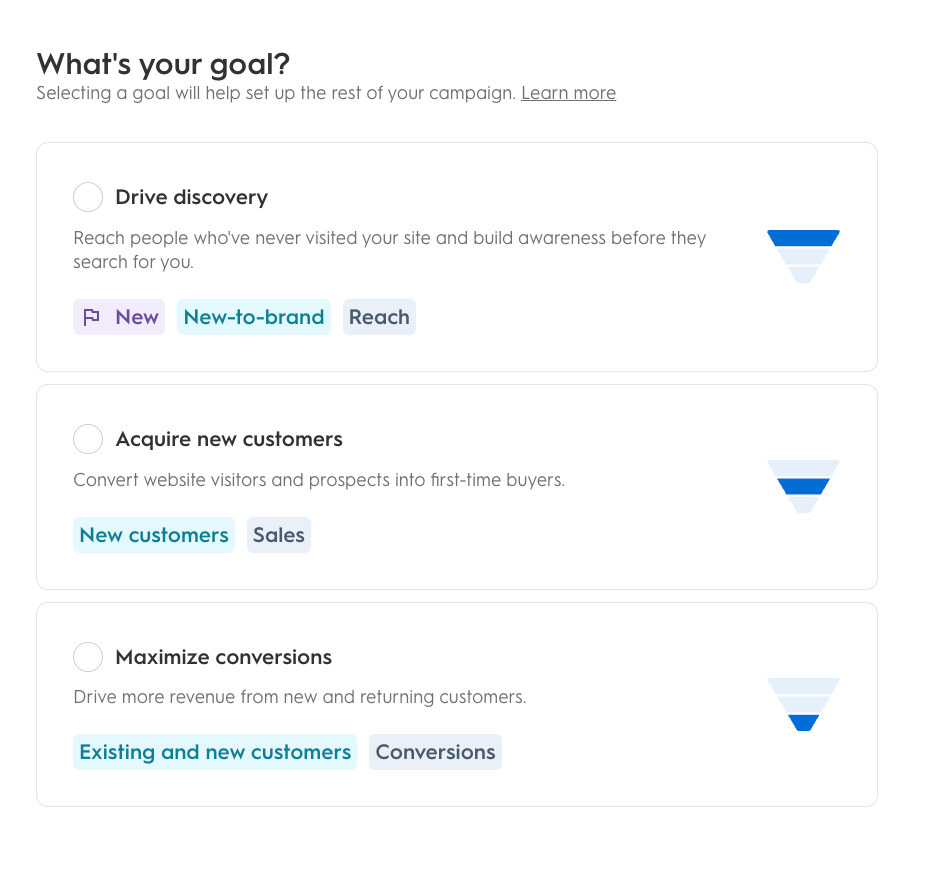Click the Acquire new customers title

(229, 439)
